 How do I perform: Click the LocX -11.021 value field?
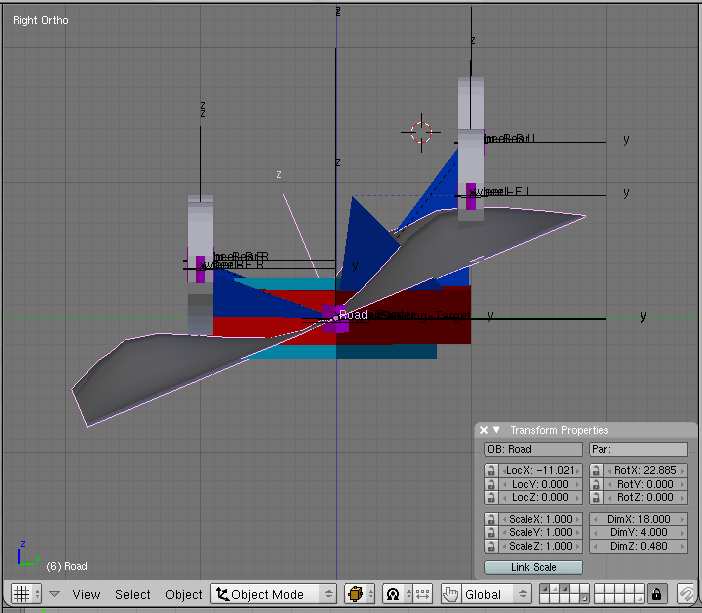(x=540, y=470)
